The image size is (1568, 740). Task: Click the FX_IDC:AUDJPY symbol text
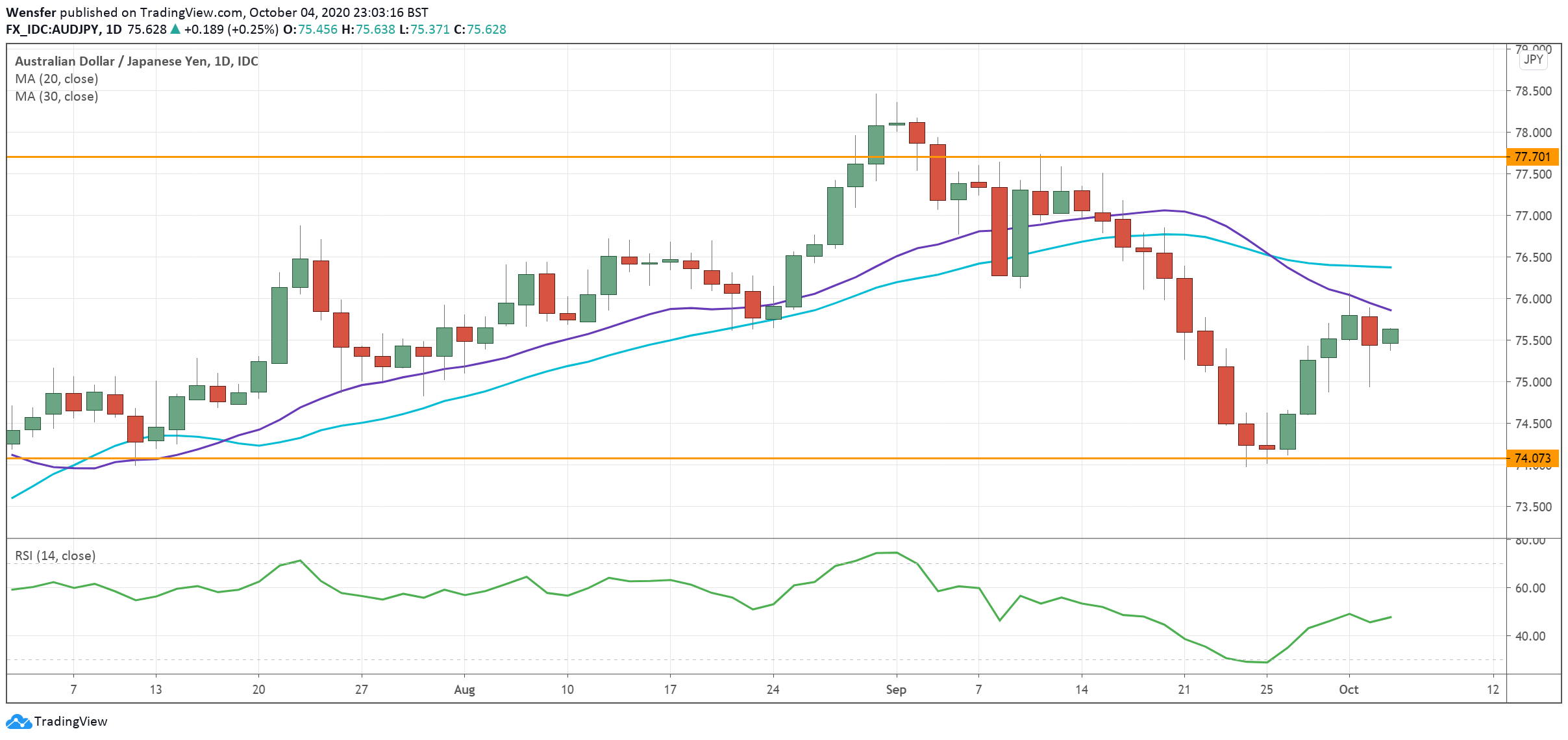click(52, 29)
